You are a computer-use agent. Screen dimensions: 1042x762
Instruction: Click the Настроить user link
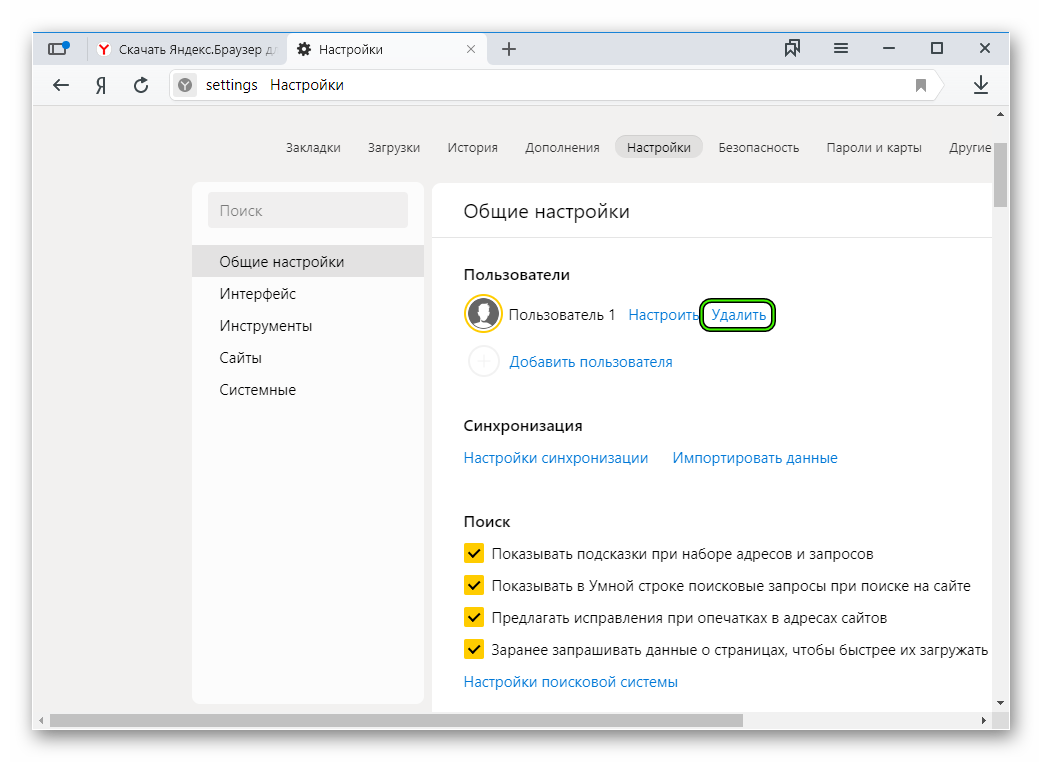pyautogui.click(x=663, y=315)
